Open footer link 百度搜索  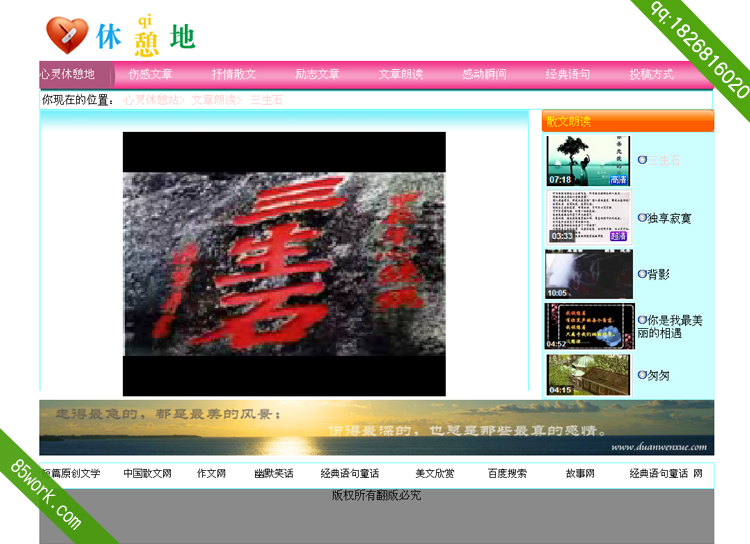pyautogui.click(x=507, y=474)
